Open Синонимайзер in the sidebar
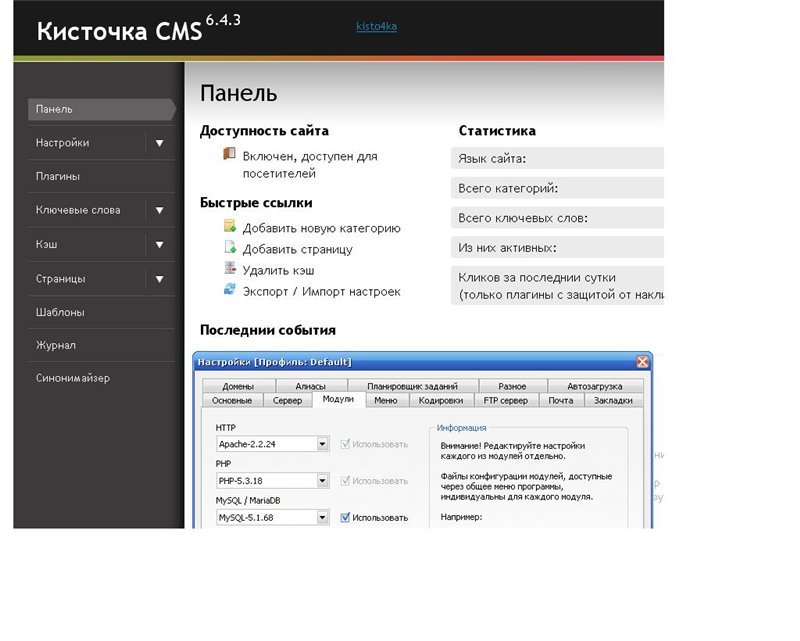Viewport: 800px width, 641px height. [x=73, y=379]
